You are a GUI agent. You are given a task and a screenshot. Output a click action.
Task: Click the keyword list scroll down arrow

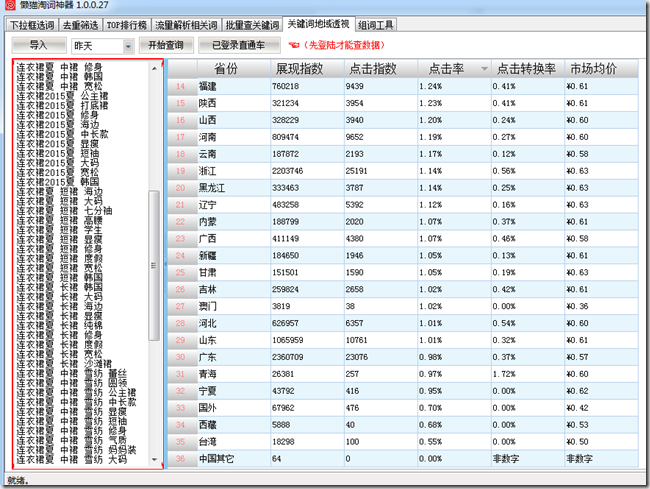tap(154, 460)
